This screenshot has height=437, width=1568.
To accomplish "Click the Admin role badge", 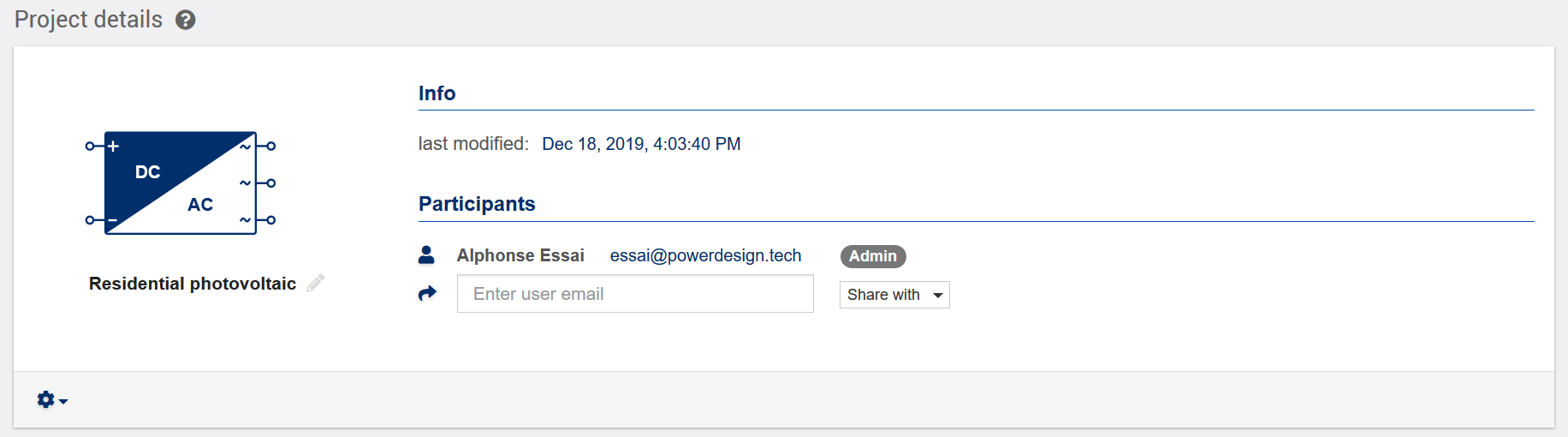I will tap(873, 256).
